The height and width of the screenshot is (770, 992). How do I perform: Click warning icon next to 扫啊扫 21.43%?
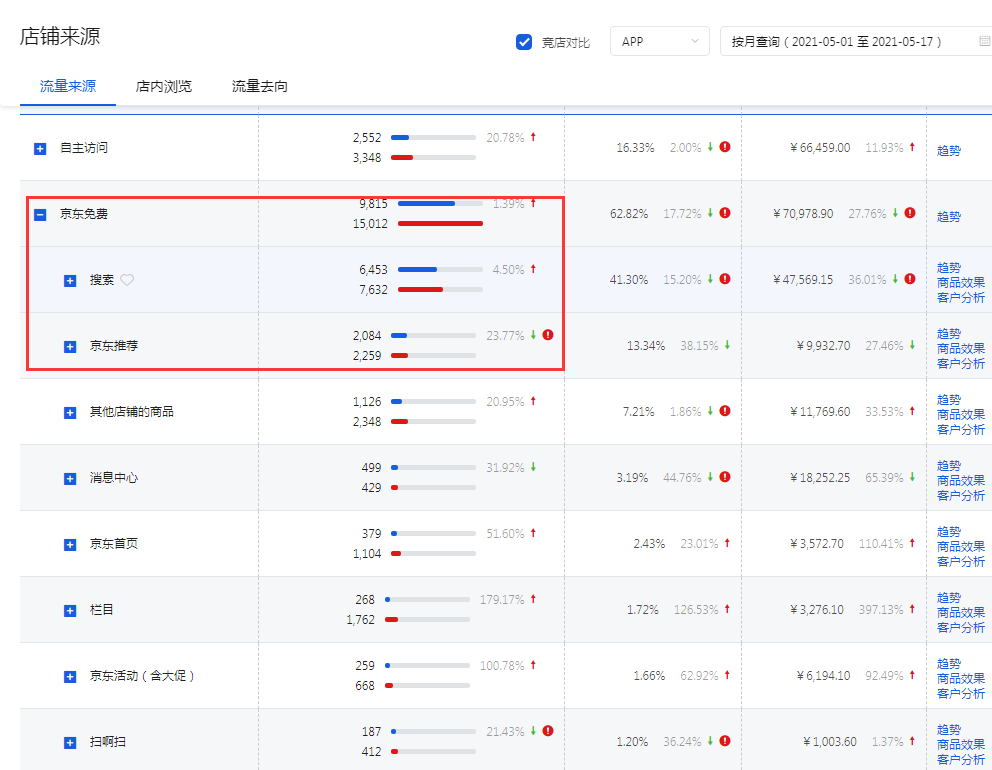click(x=548, y=731)
